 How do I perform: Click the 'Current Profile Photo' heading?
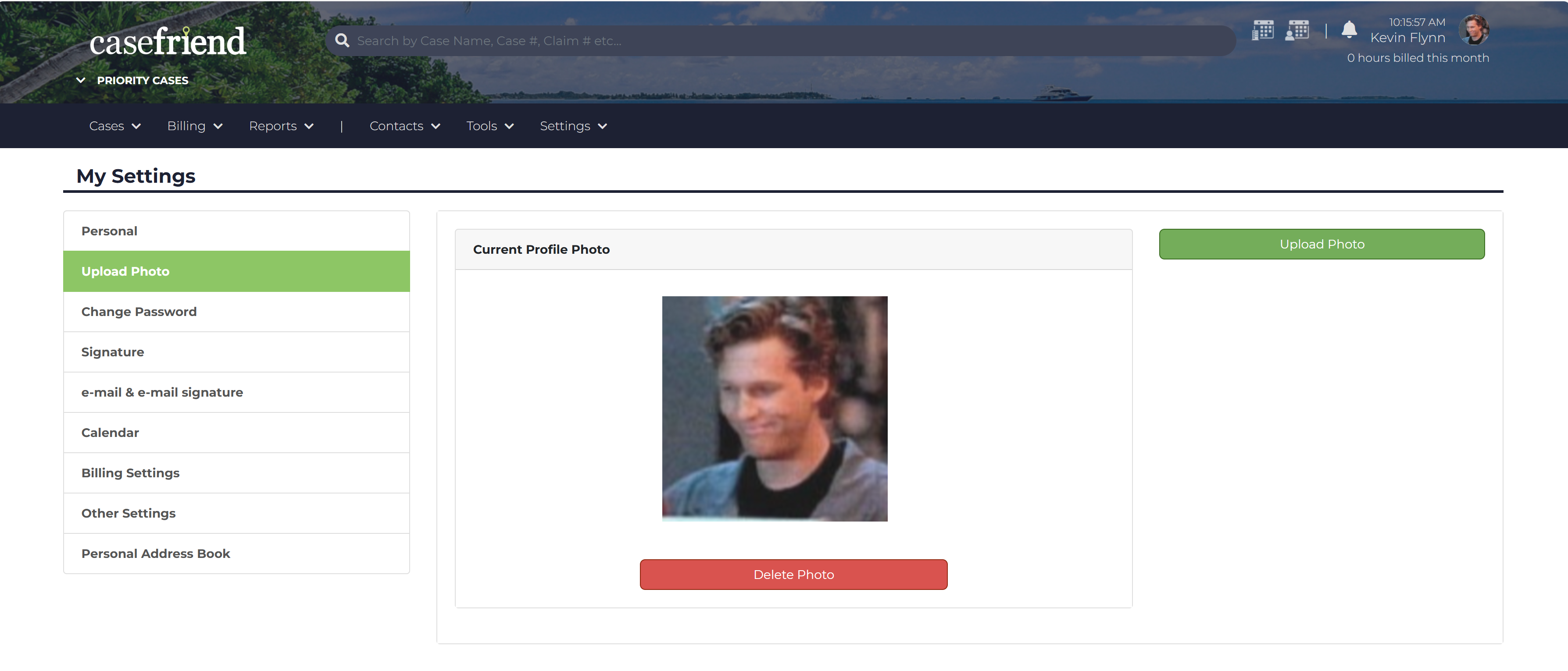tap(541, 249)
